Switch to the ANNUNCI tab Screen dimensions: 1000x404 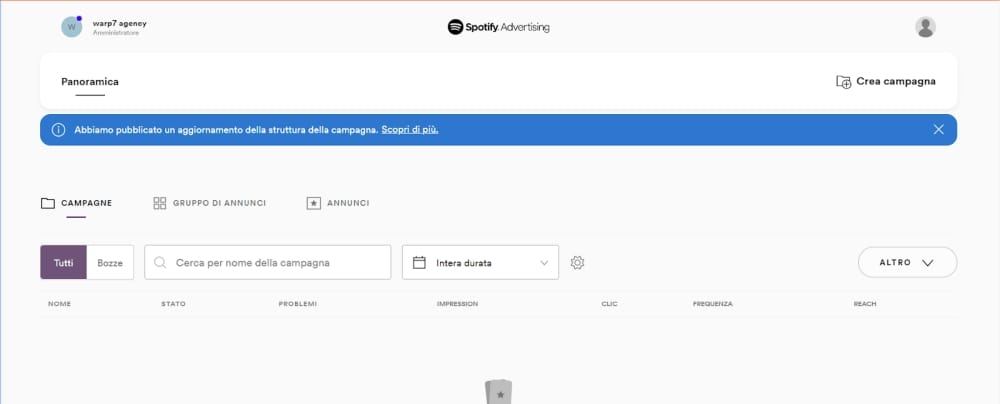(x=338, y=203)
